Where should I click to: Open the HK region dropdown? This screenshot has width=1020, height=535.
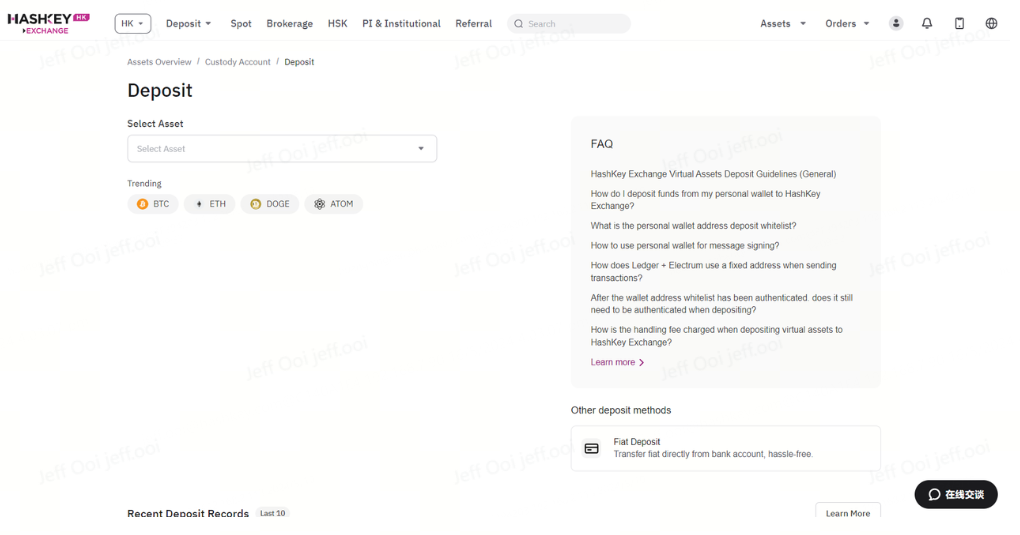[133, 23]
